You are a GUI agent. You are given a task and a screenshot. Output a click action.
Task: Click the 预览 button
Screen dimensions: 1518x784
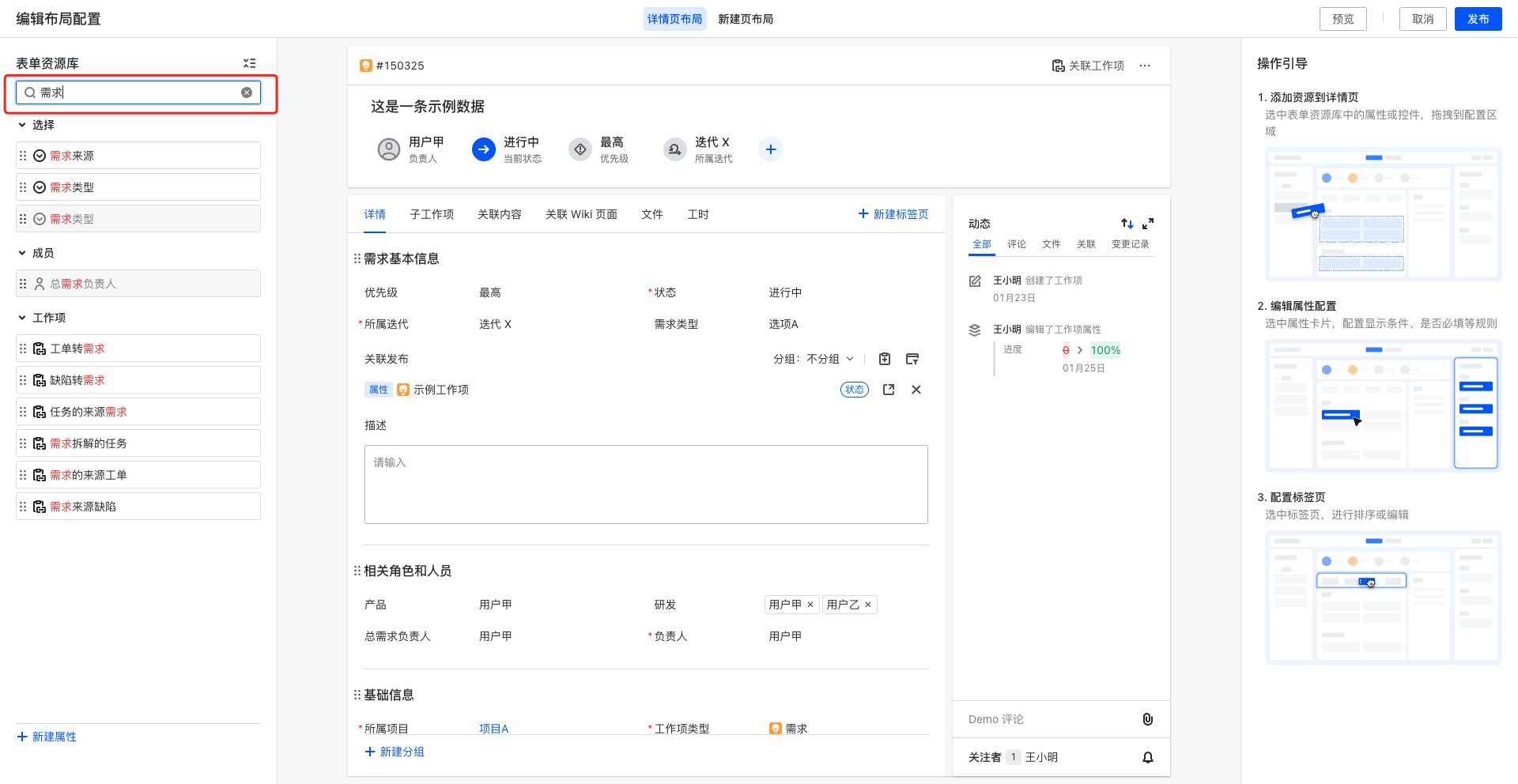tap(1343, 19)
